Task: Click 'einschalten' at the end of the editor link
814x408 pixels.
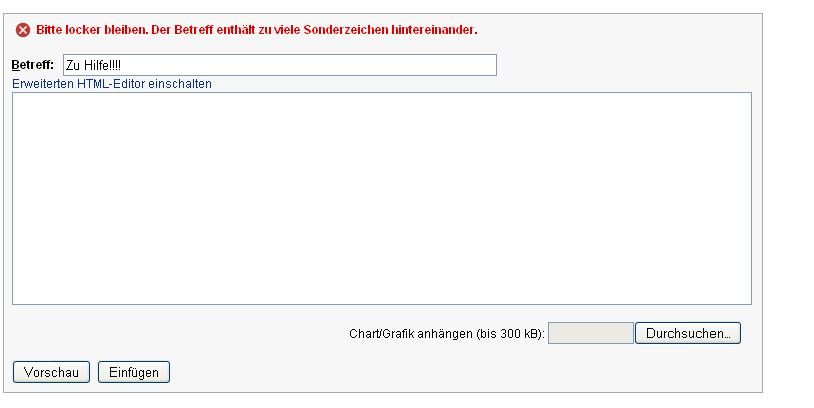Action: click(x=180, y=84)
